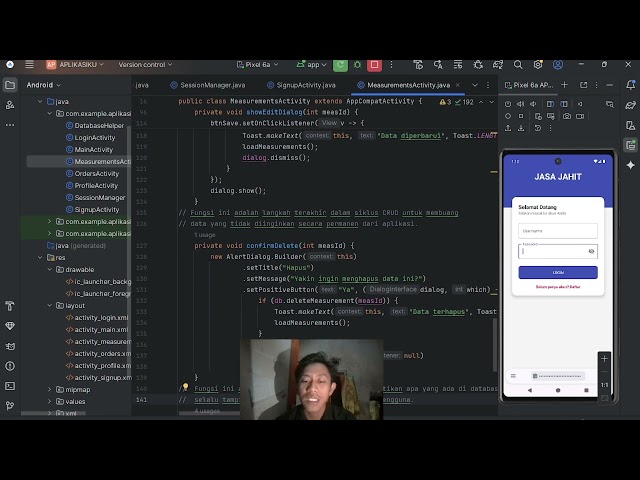Expand the mipmap folder

[49, 389]
